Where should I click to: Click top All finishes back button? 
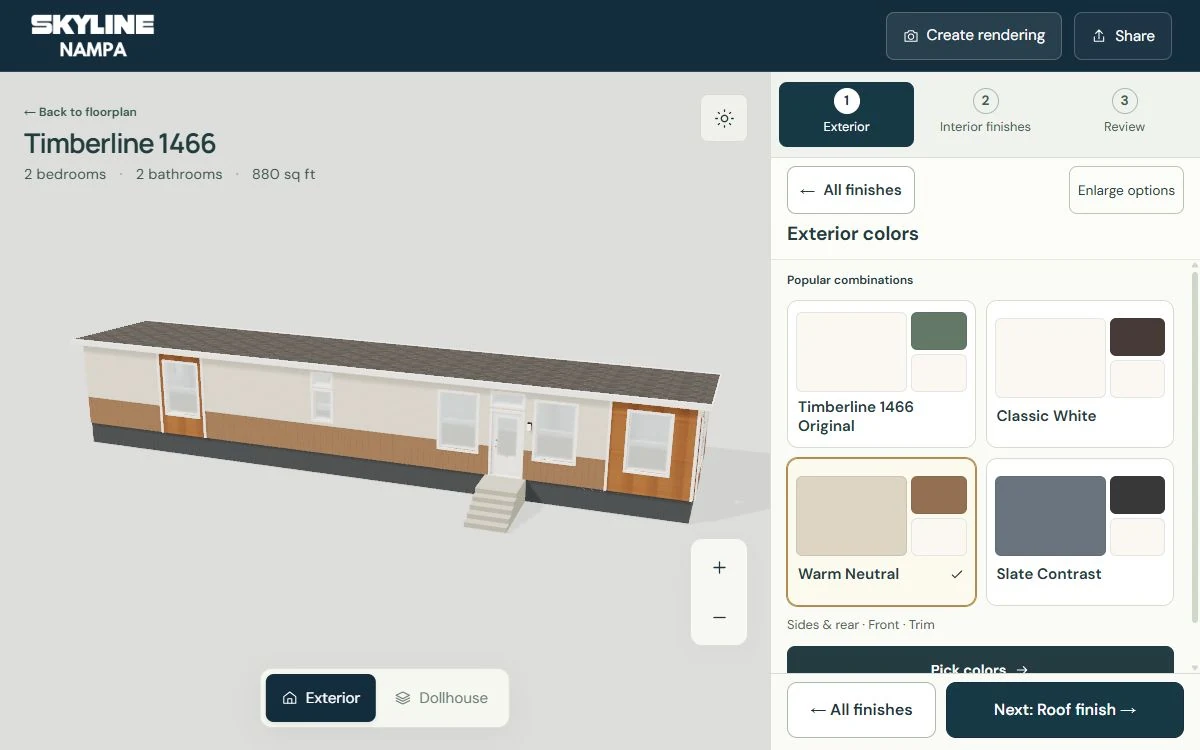click(851, 190)
